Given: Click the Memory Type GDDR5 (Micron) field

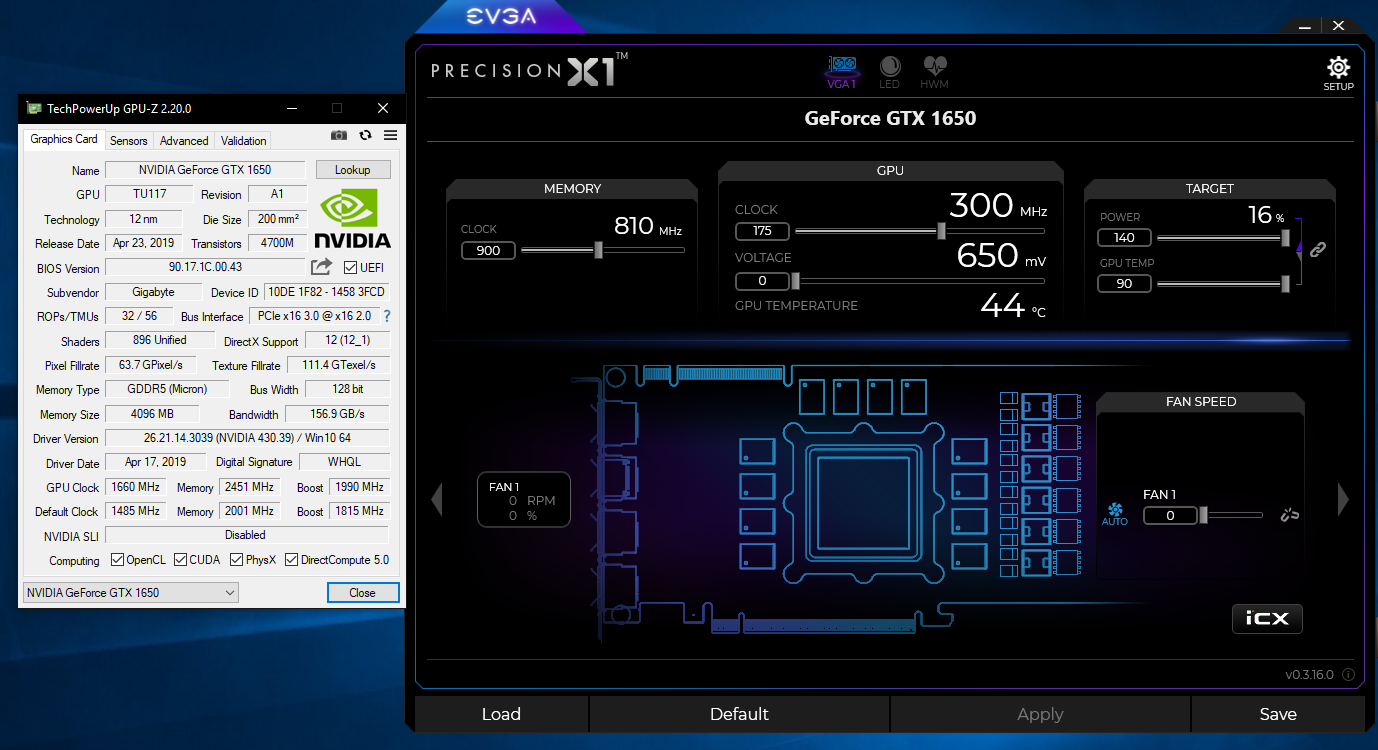Looking at the screenshot, I should pos(167,389).
